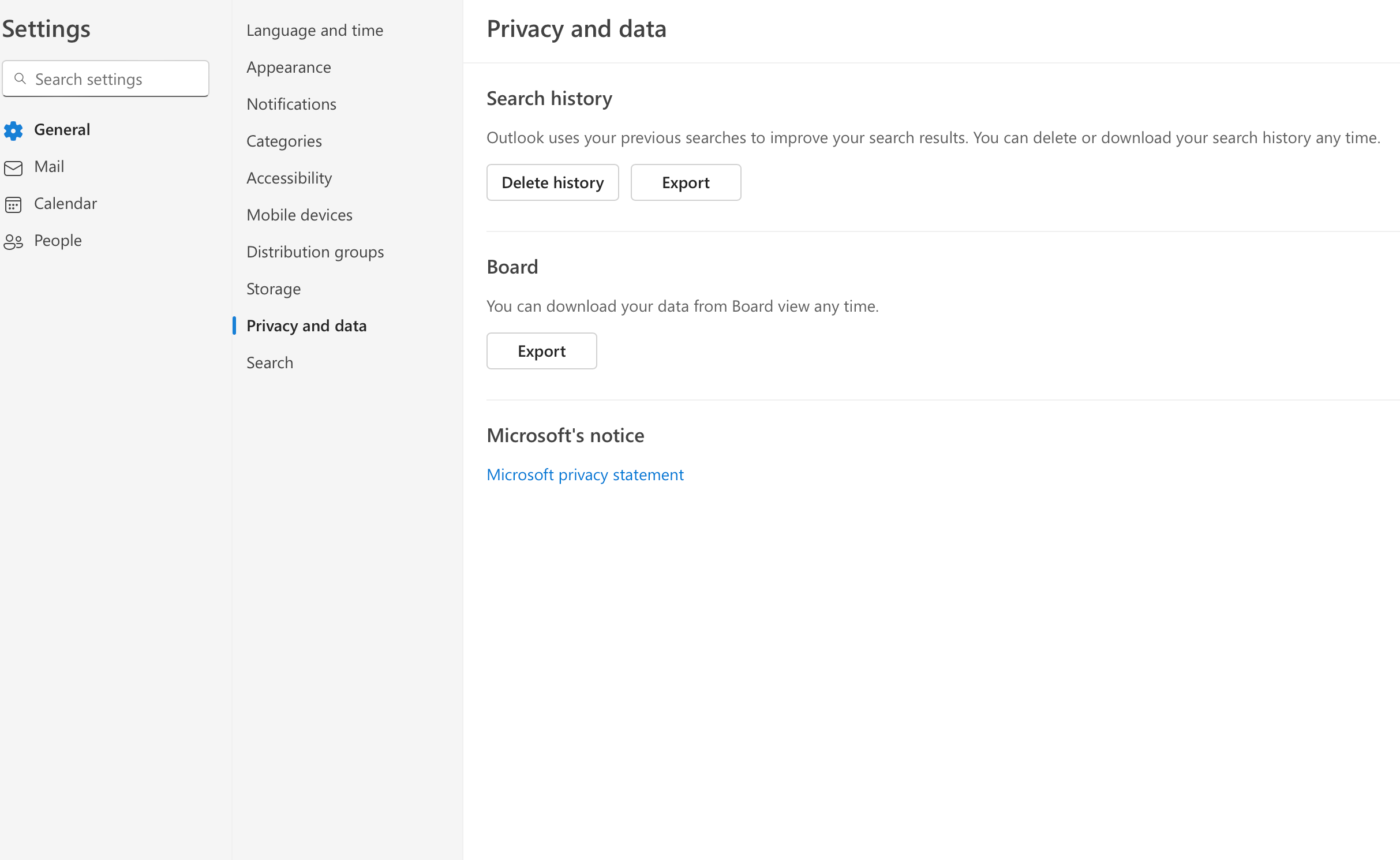The image size is (1400, 860).
Task: Open the Mobile devices section
Action: (x=300, y=215)
